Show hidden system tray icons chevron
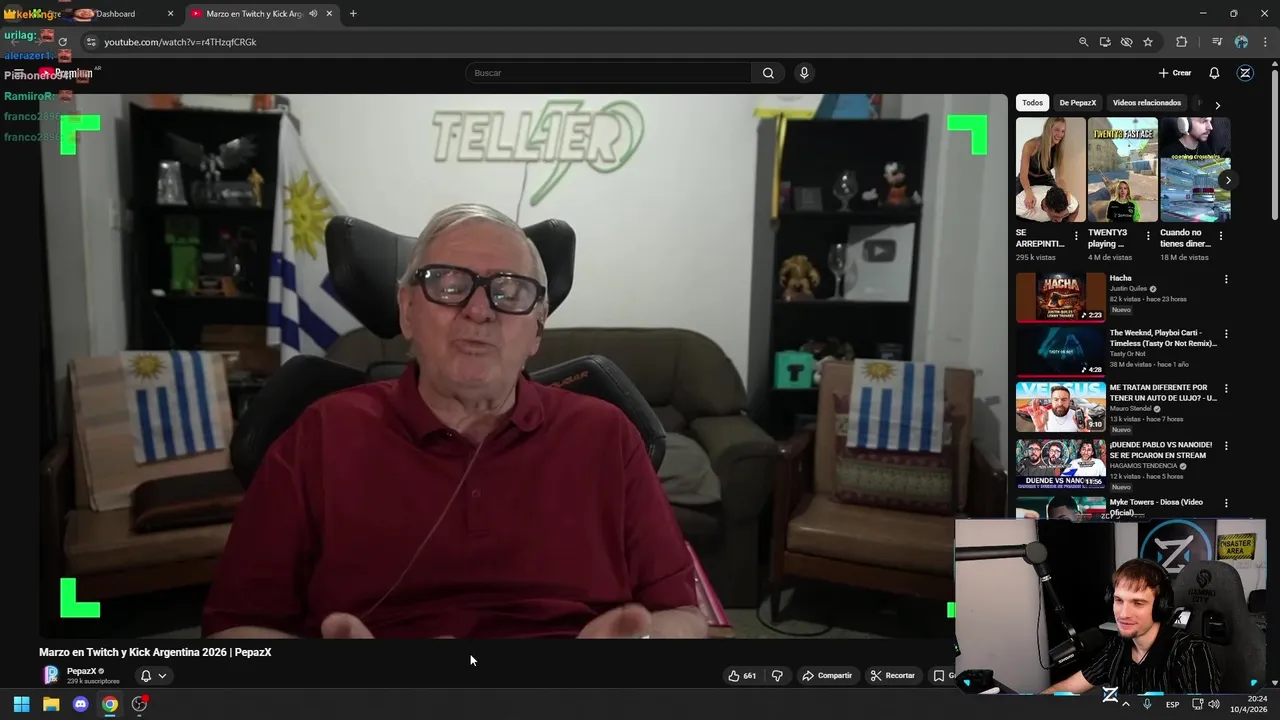 point(1126,704)
